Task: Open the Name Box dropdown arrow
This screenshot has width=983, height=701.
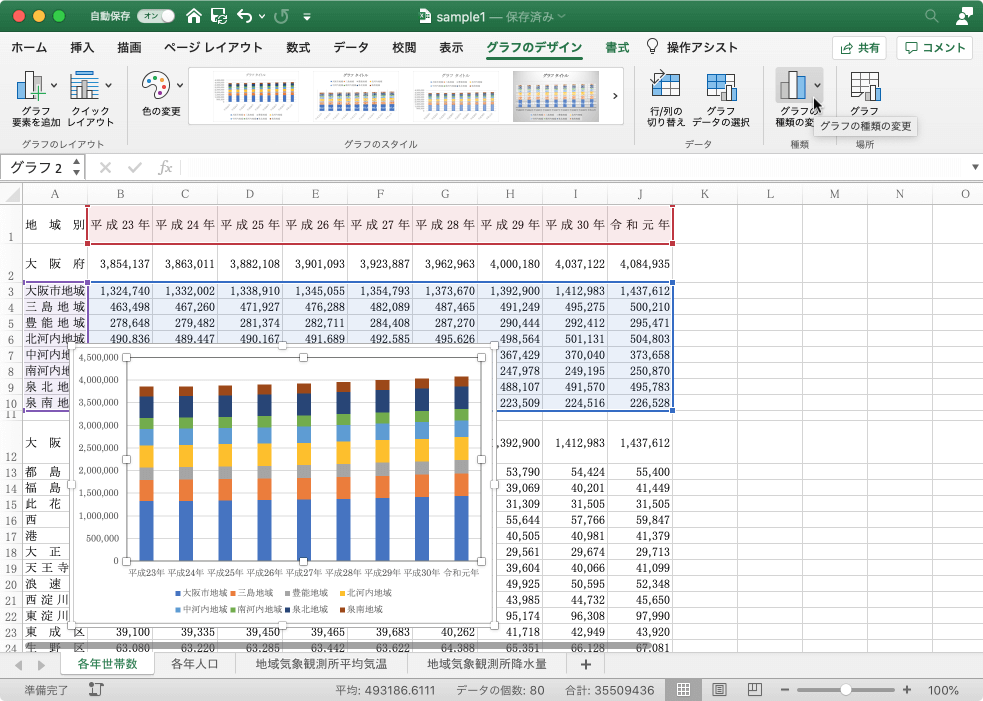Action: coord(77,167)
